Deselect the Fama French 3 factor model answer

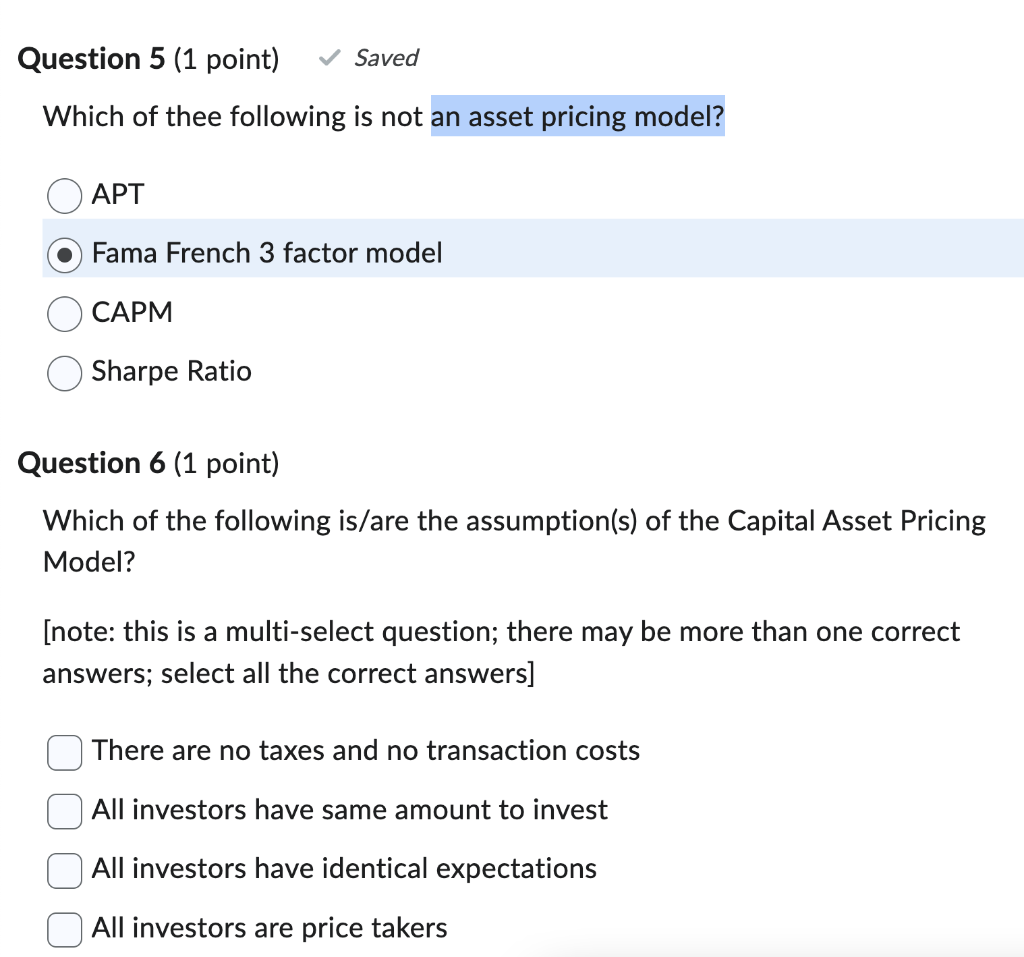click(64, 255)
